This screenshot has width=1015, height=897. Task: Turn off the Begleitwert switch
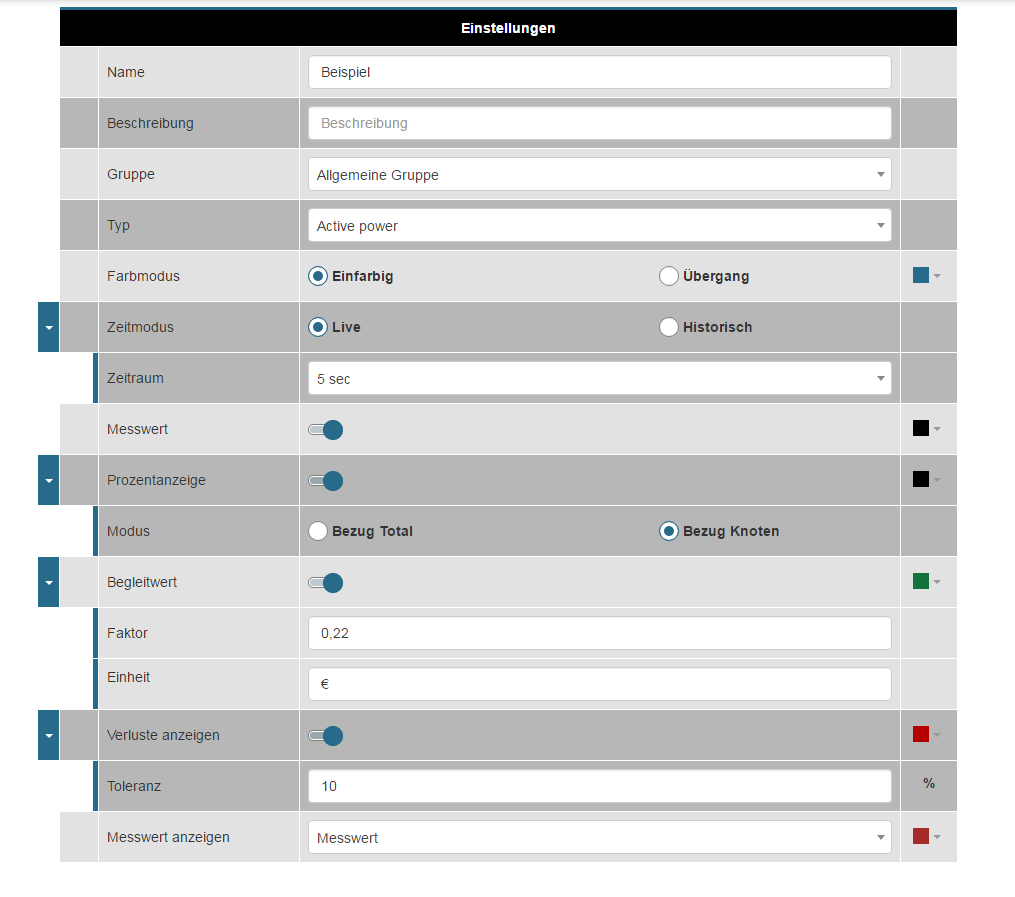[x=326, y=583]
